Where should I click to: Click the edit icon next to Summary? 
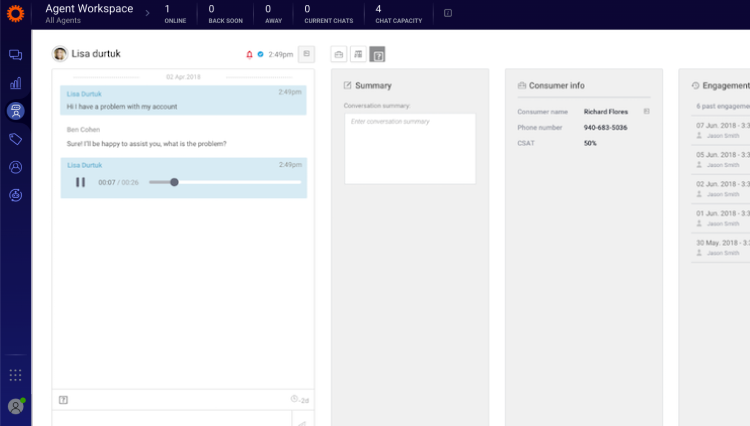[347, 85]
